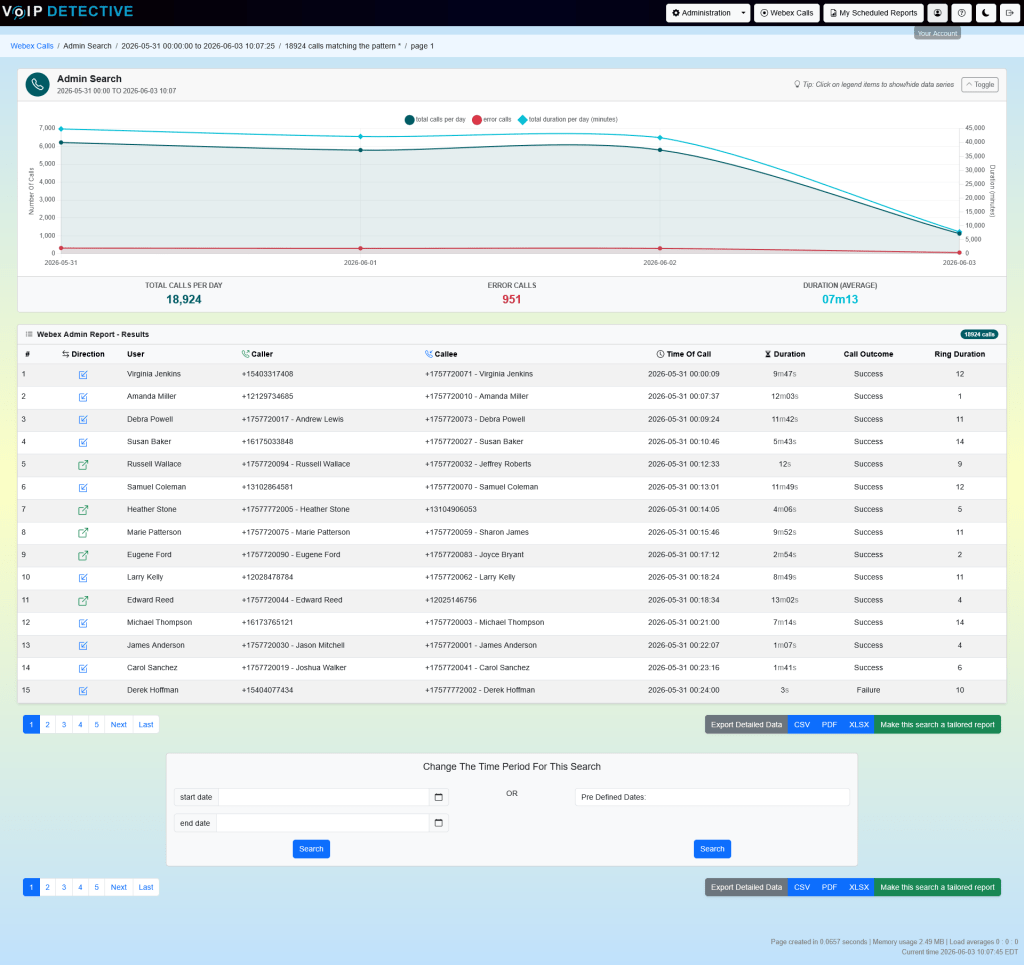Screen dimensions: 1024x965
Task: Click the start date input field
Action: [324, 797]
